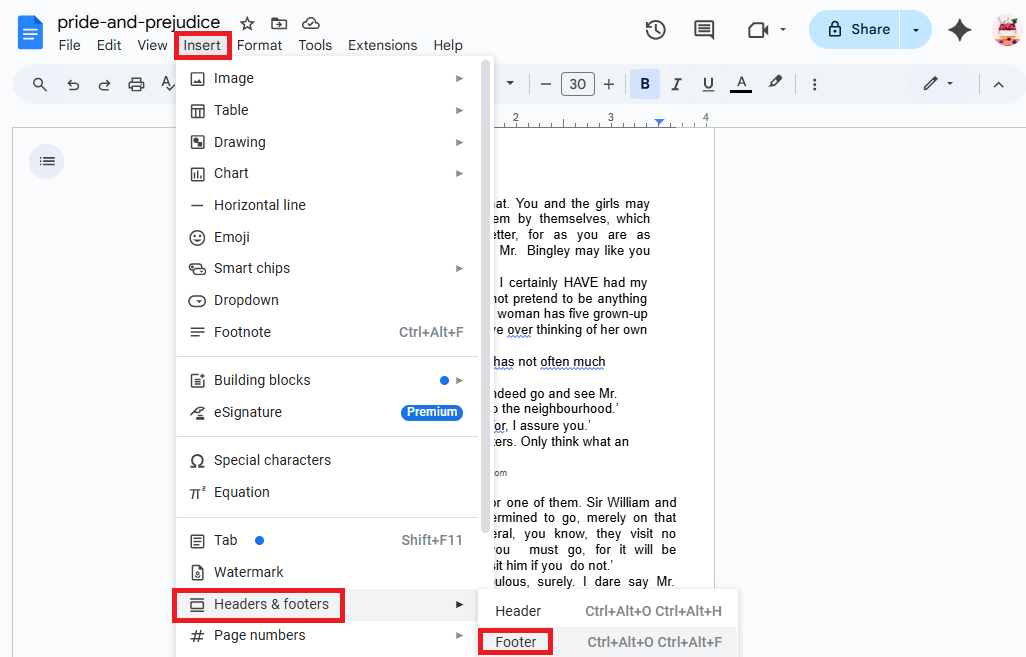Apply italic formatting

676,84
